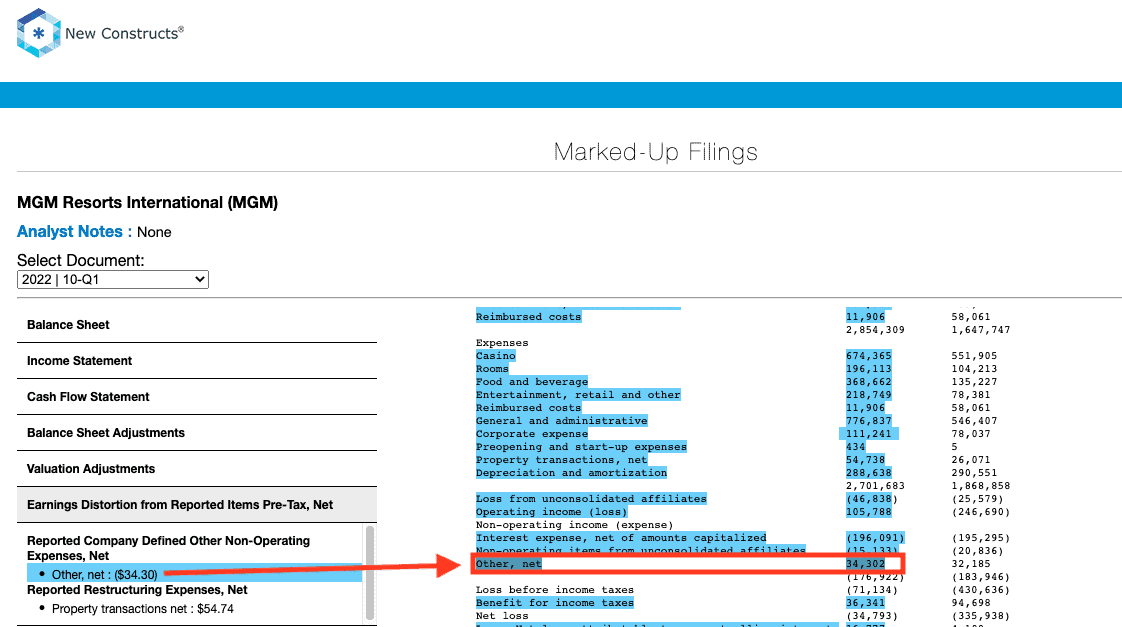Click the 'Reported Company Defined Other Non-Operating Expenses, Net' heading
This screenshot has width=1122, height=627.
(169, 548)
